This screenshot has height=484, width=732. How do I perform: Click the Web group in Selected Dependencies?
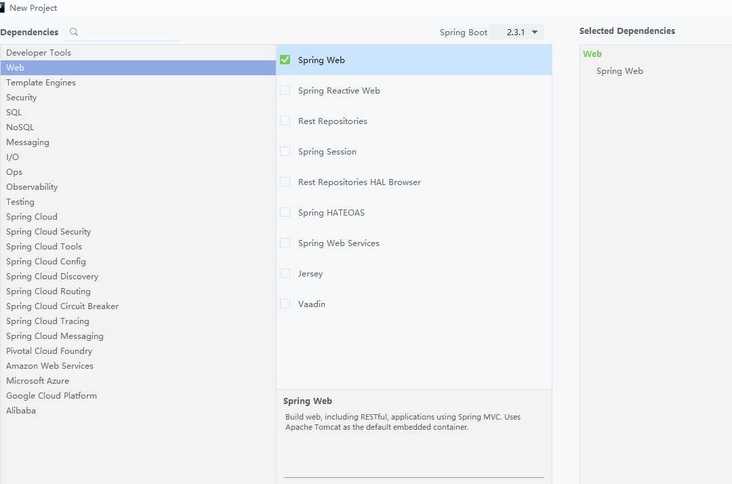coord(592,55)
